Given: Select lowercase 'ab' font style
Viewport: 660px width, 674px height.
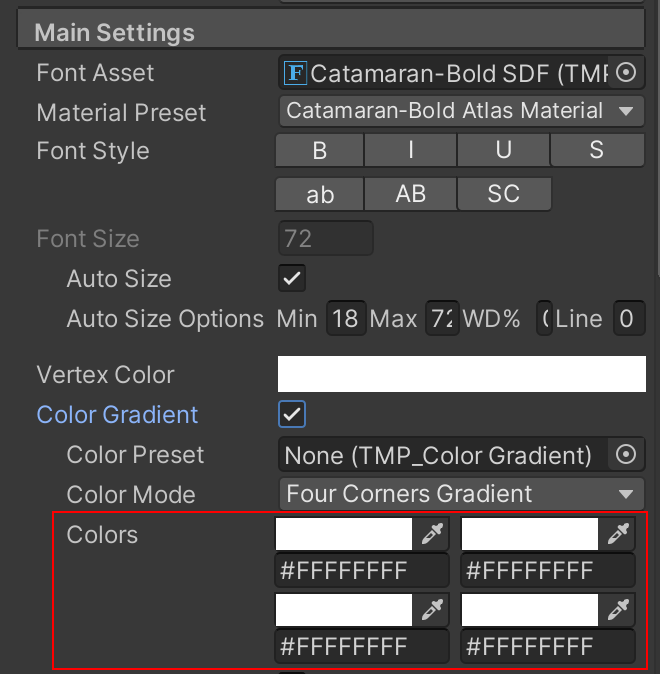Looking at the screenshot, I should tap(320, 194).
